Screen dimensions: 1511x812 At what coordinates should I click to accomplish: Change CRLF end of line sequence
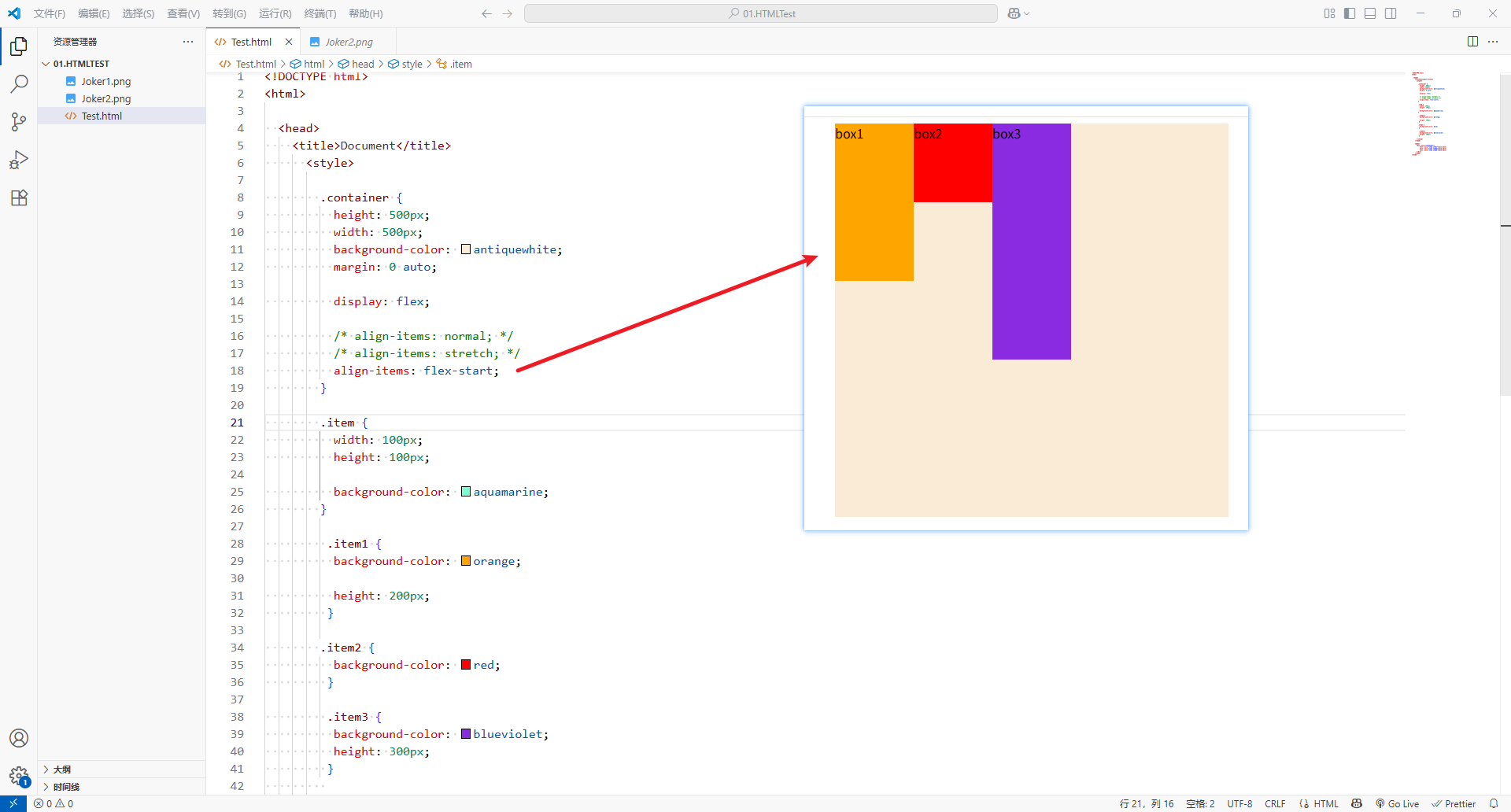pos(1275,803)
